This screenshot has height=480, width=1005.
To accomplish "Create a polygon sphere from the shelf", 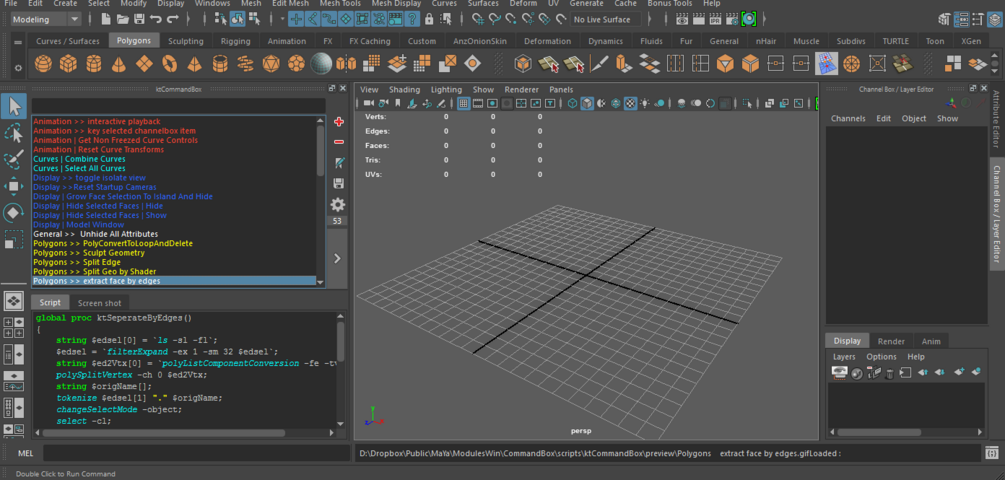I will (42, 64).
